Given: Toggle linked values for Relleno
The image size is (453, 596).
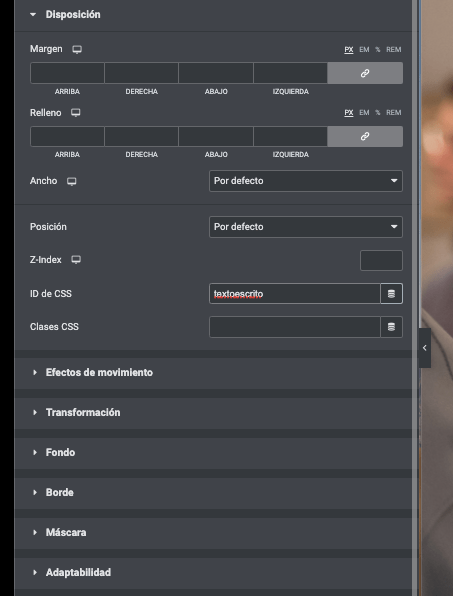Looking at the screenshot, I should point(365,136).
